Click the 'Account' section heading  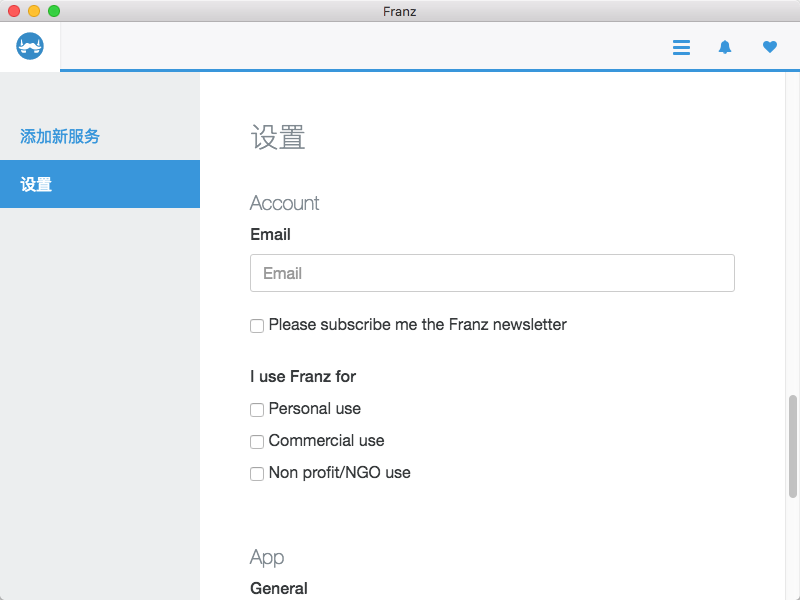pos(284,203)
